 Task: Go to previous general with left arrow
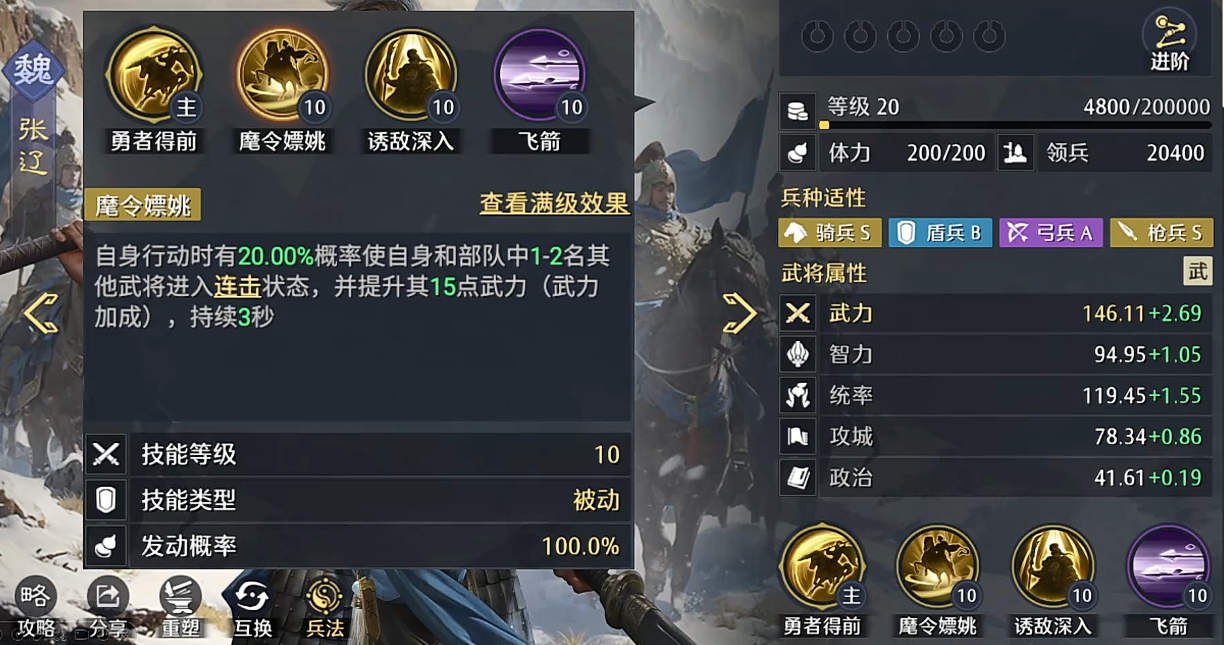41,313
